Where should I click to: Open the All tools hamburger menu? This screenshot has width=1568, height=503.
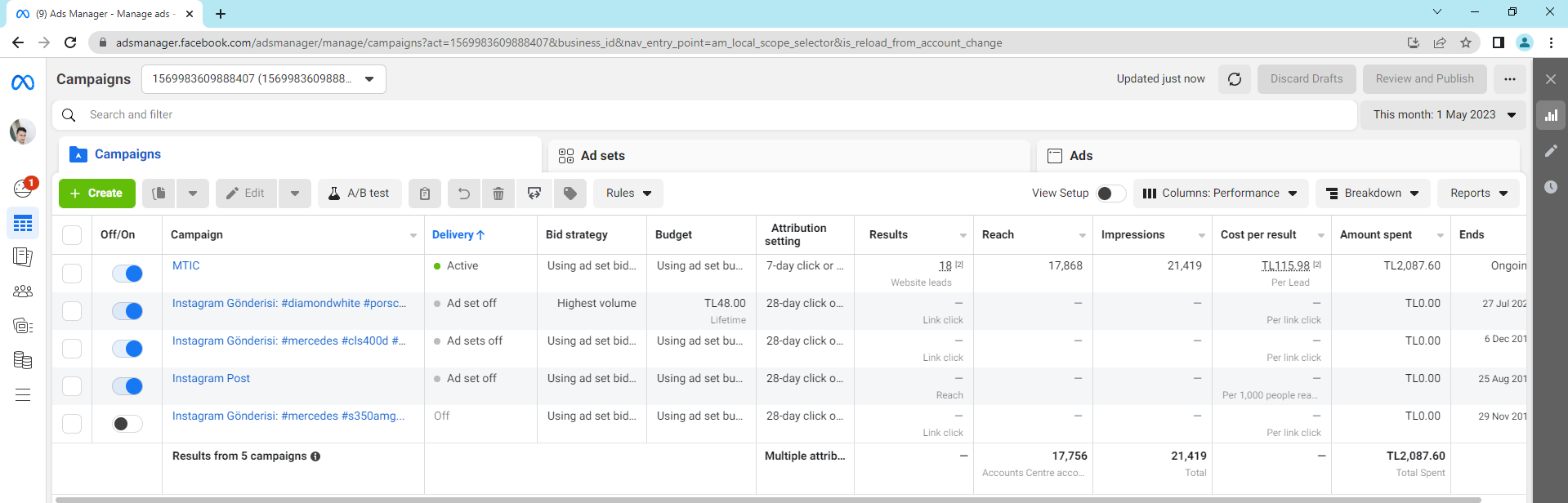click(23, 395)
